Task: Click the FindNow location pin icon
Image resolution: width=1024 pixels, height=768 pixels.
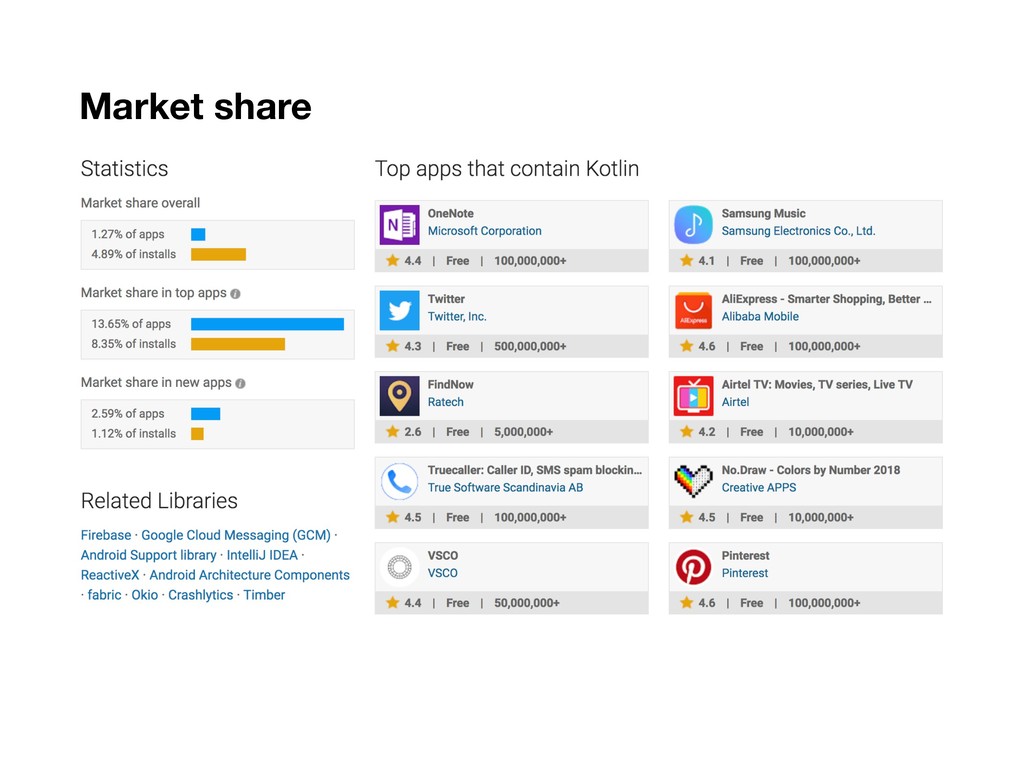Action: pos(400,396)
